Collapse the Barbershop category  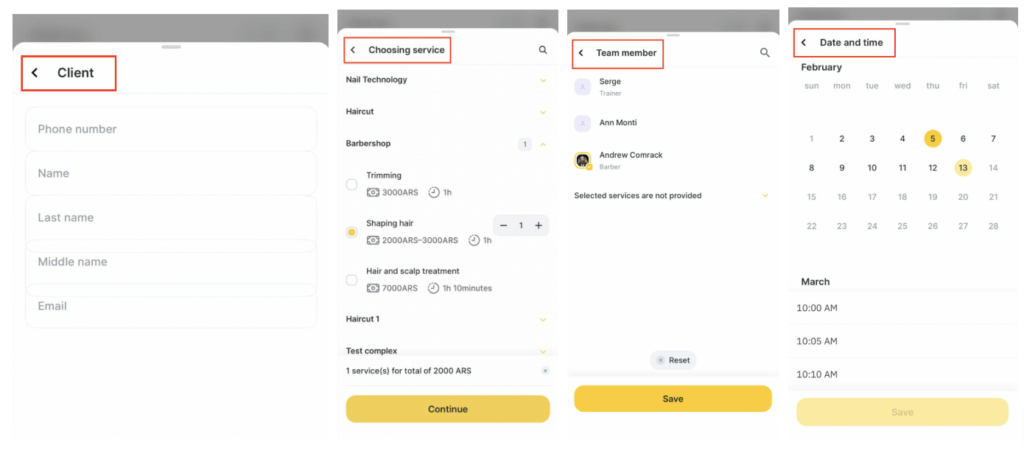click(x=543, y=144)
